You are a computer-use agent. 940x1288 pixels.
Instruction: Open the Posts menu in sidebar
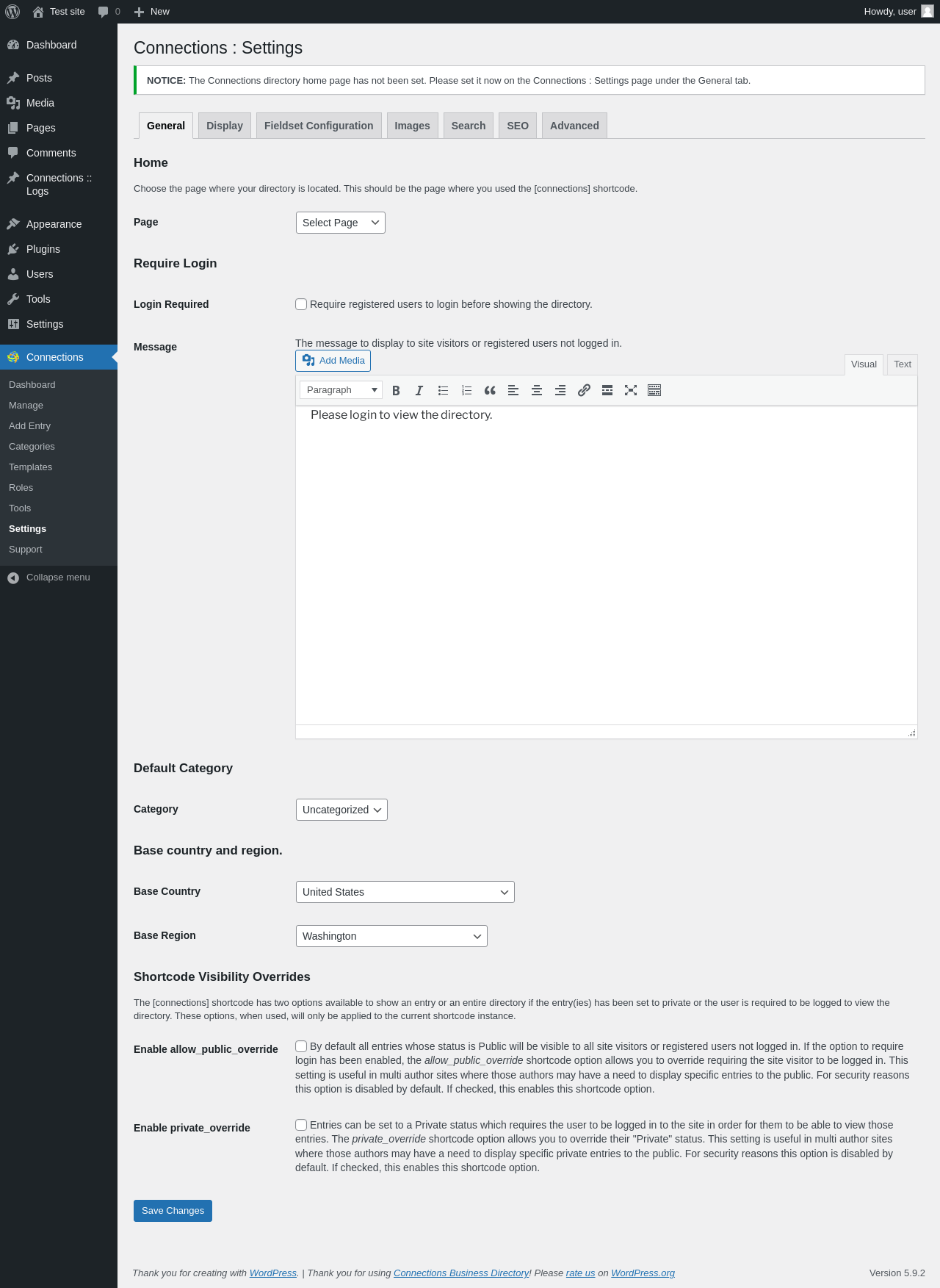[59, 78]
